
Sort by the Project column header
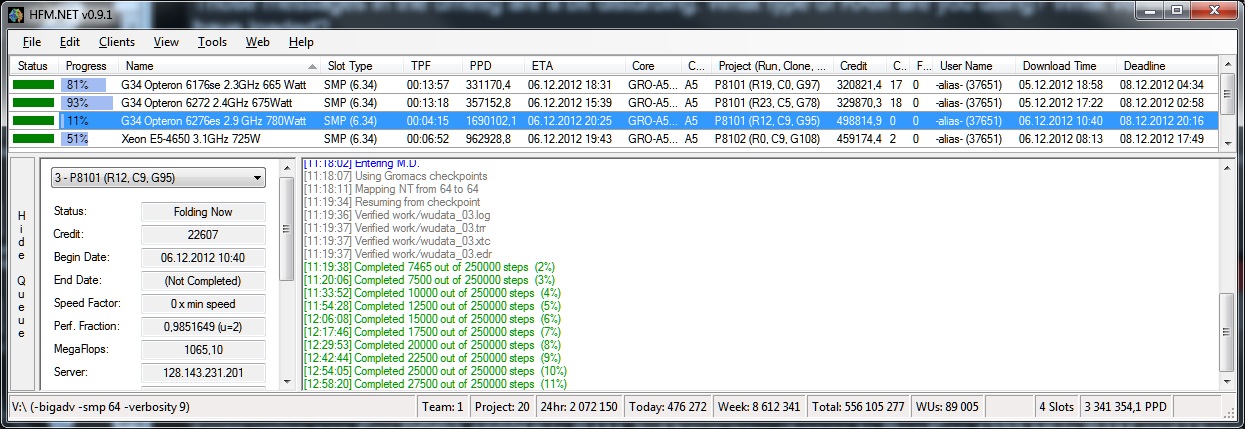point(772,66)
